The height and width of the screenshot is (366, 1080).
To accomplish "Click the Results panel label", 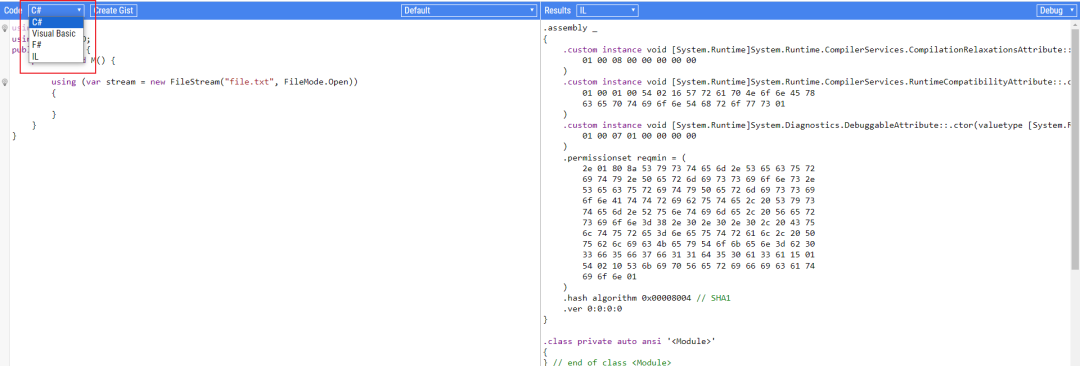I will pyautogui.click(x=558, y=10).
